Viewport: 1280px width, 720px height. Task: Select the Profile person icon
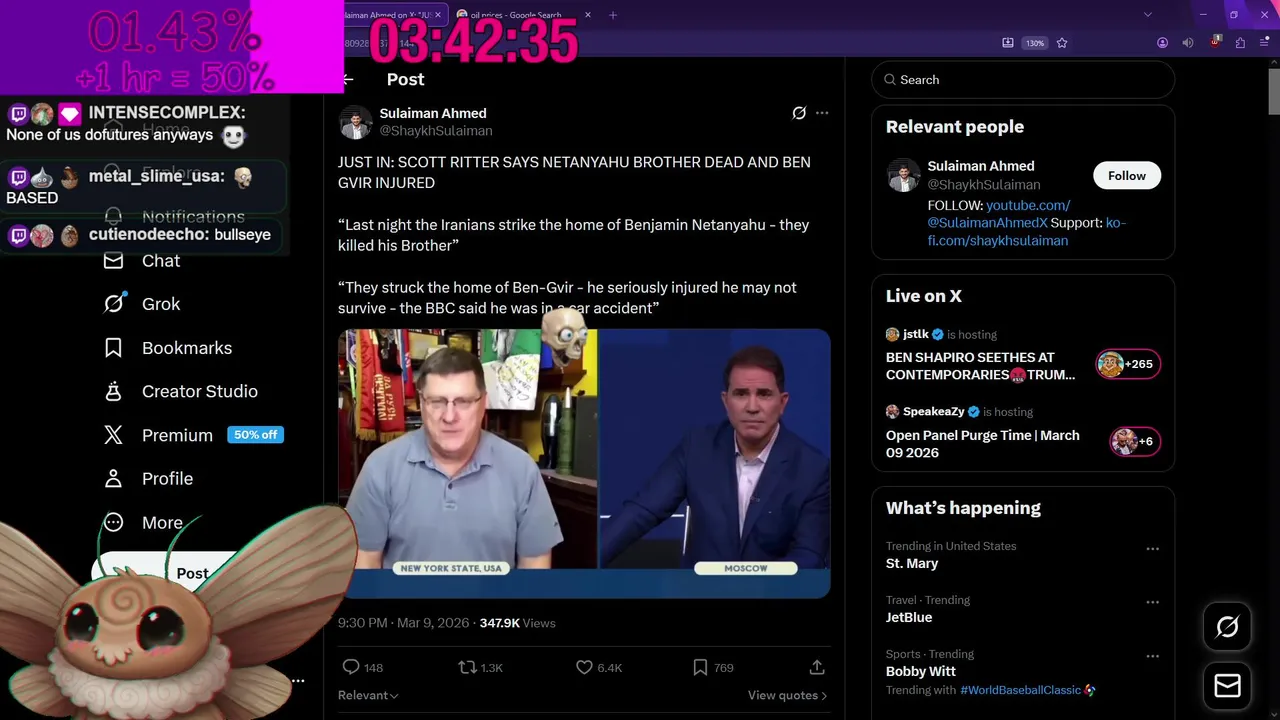pyautogui.click(x=114, y=479)
